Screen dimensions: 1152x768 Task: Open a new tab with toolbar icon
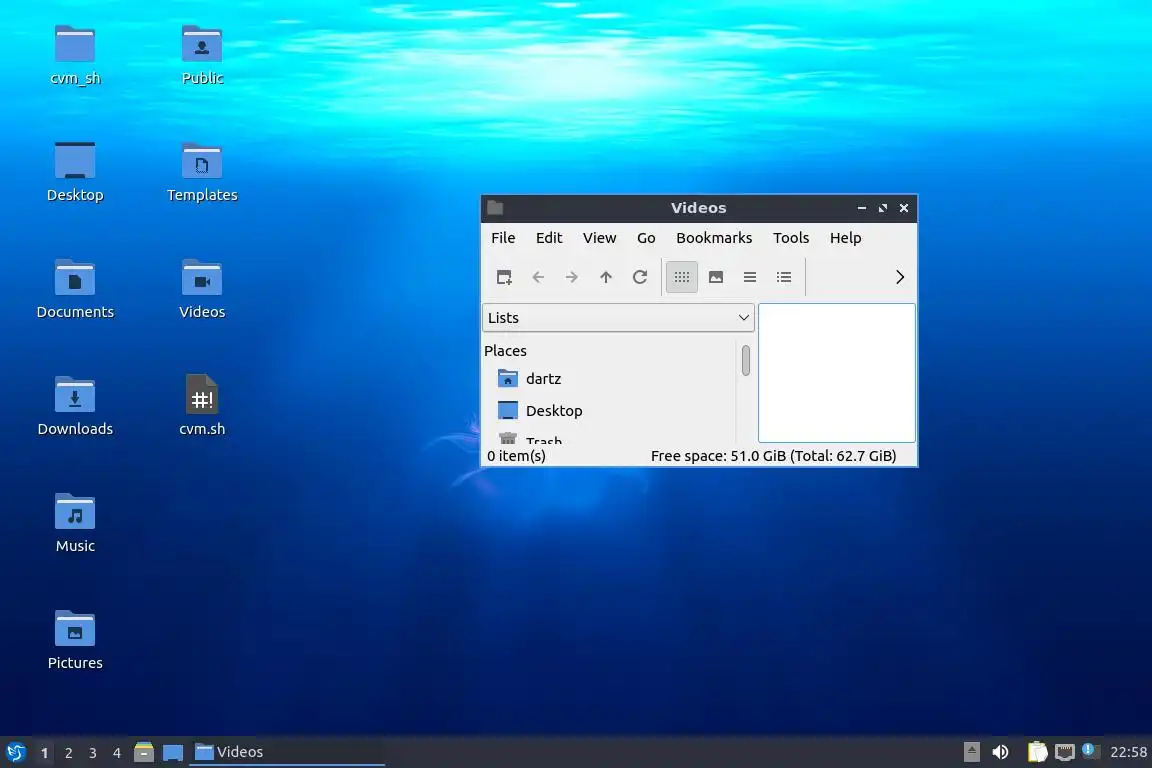coord(504,277)
